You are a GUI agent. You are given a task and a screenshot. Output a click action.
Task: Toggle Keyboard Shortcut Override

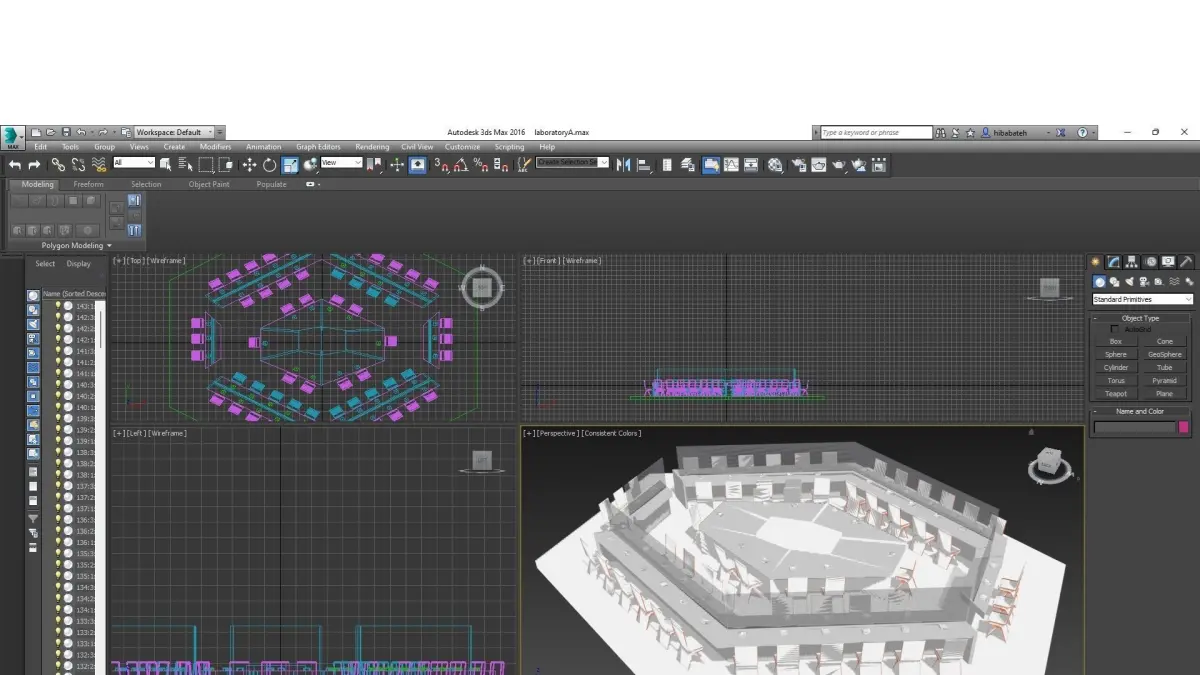[418, 165]
